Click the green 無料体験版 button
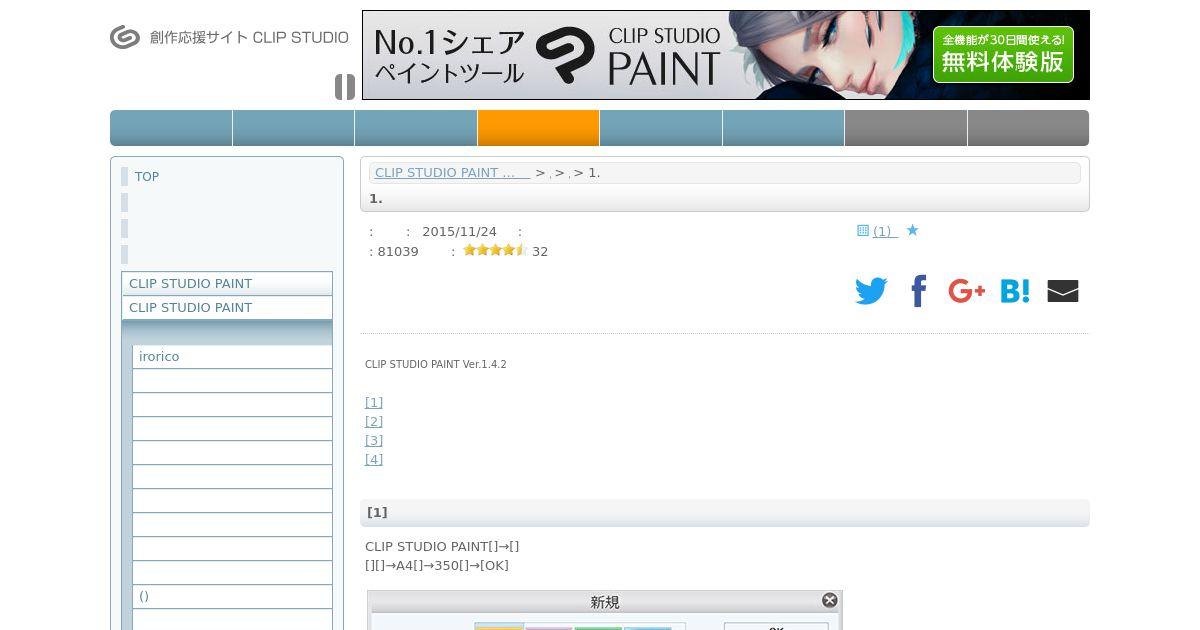 pos(1003,54)
